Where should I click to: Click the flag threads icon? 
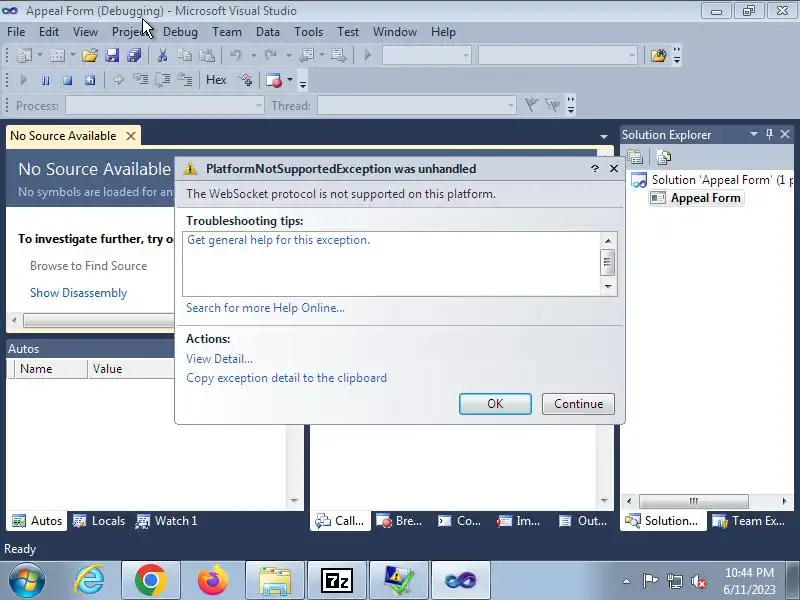(x=531, y=105)
